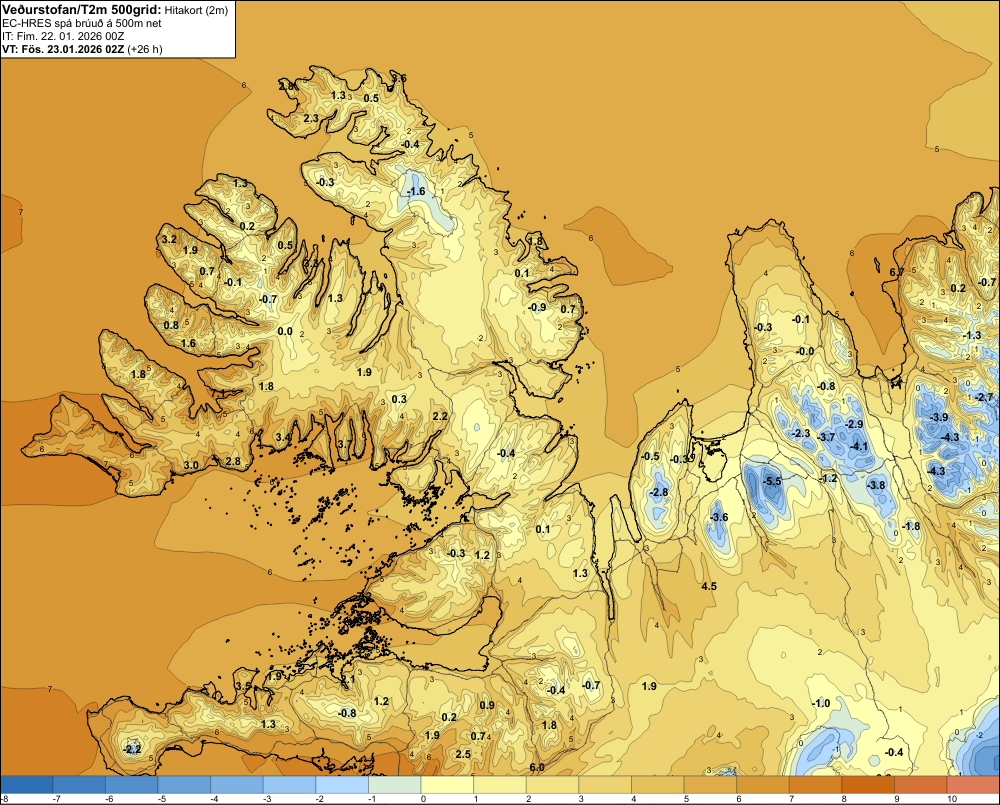Click the legend scale label '0'

click(423, 799)
